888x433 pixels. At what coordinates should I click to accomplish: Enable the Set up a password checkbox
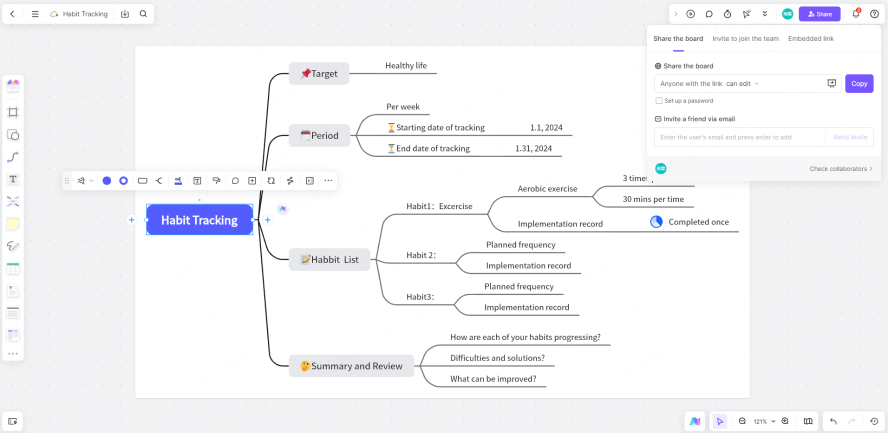[658, 100]
